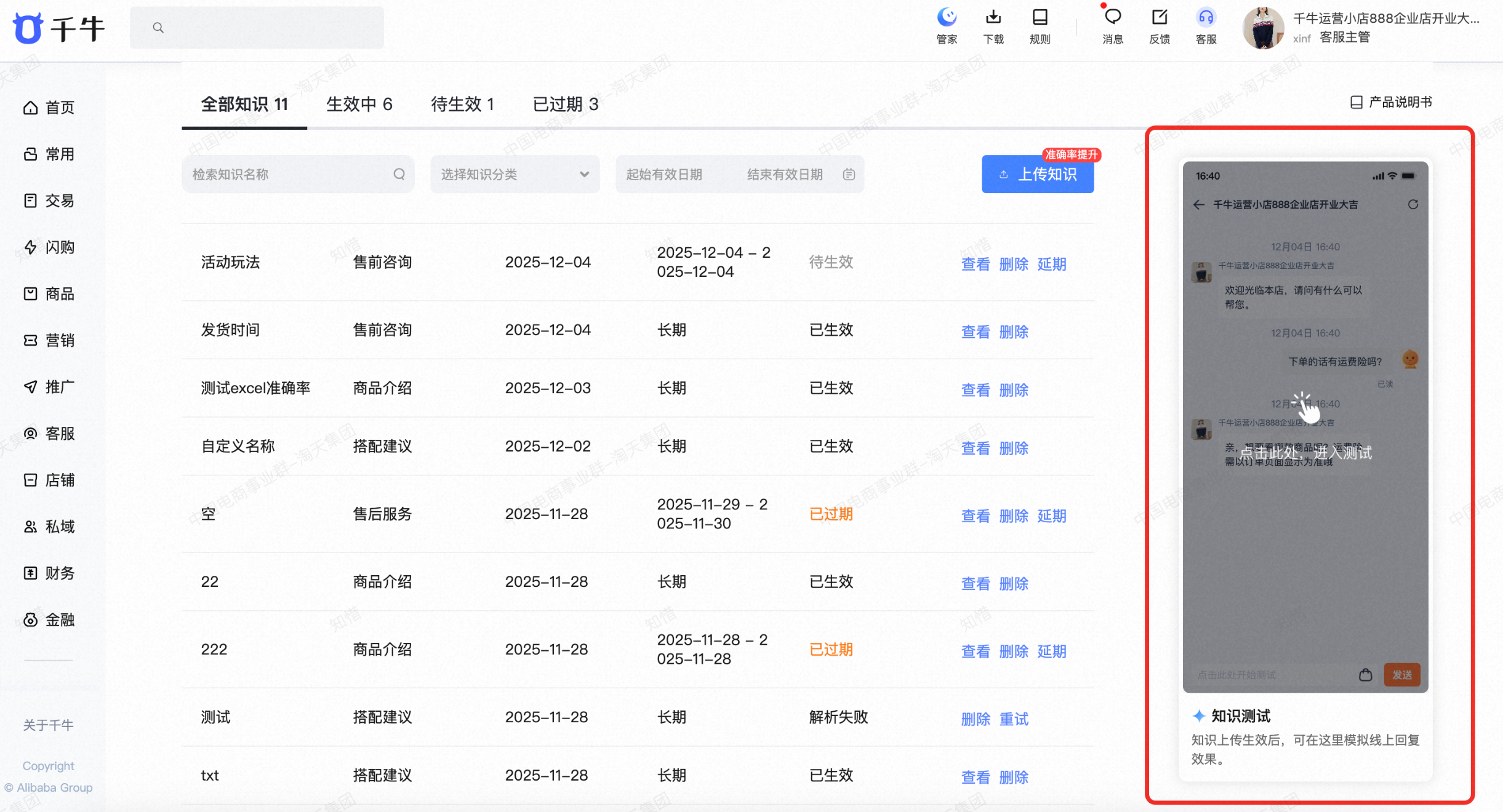Open the 客服 sidebar item
1503x812 pixels.
49,434
